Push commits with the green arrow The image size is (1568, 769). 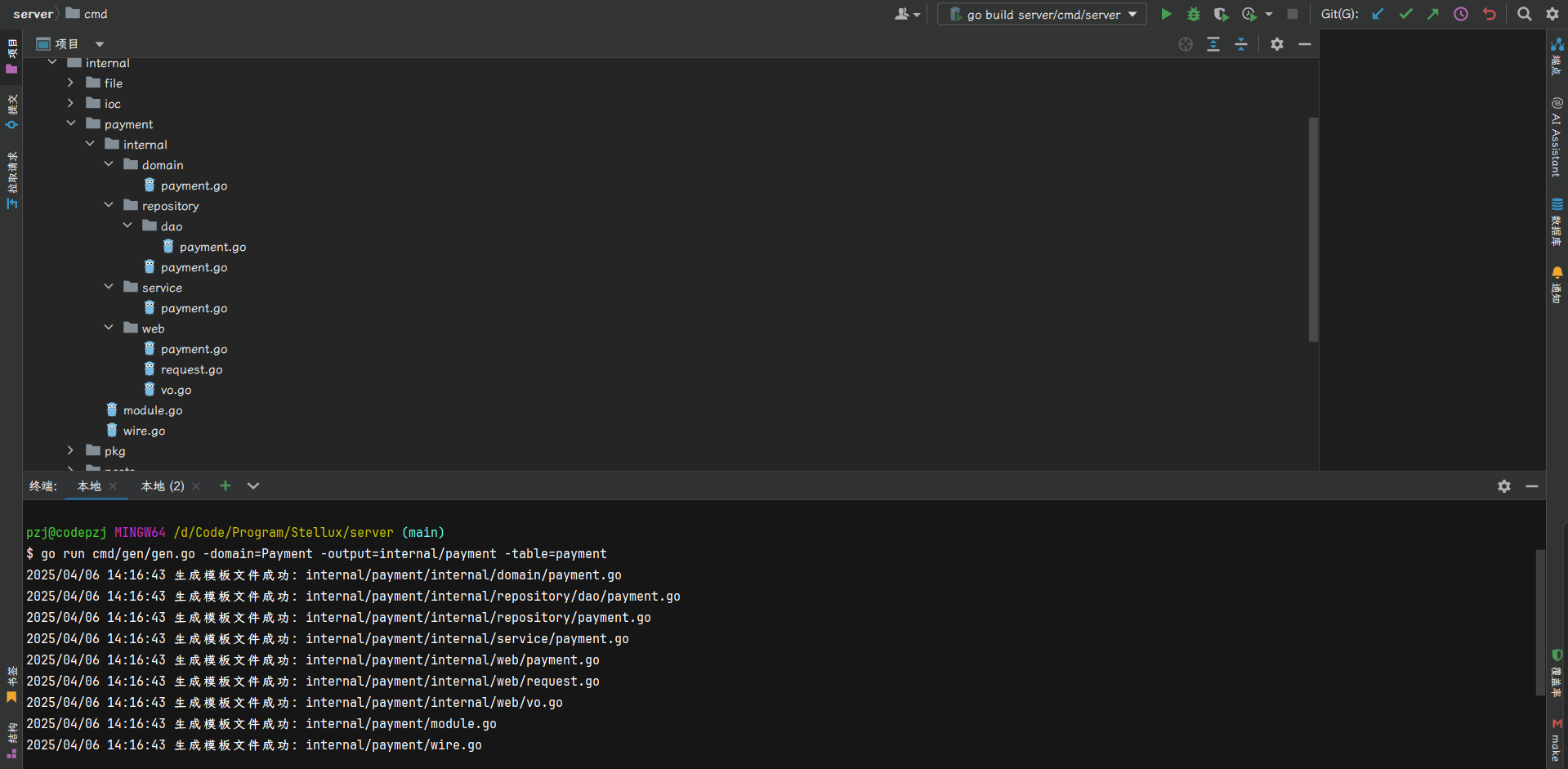click(1433, 14)
